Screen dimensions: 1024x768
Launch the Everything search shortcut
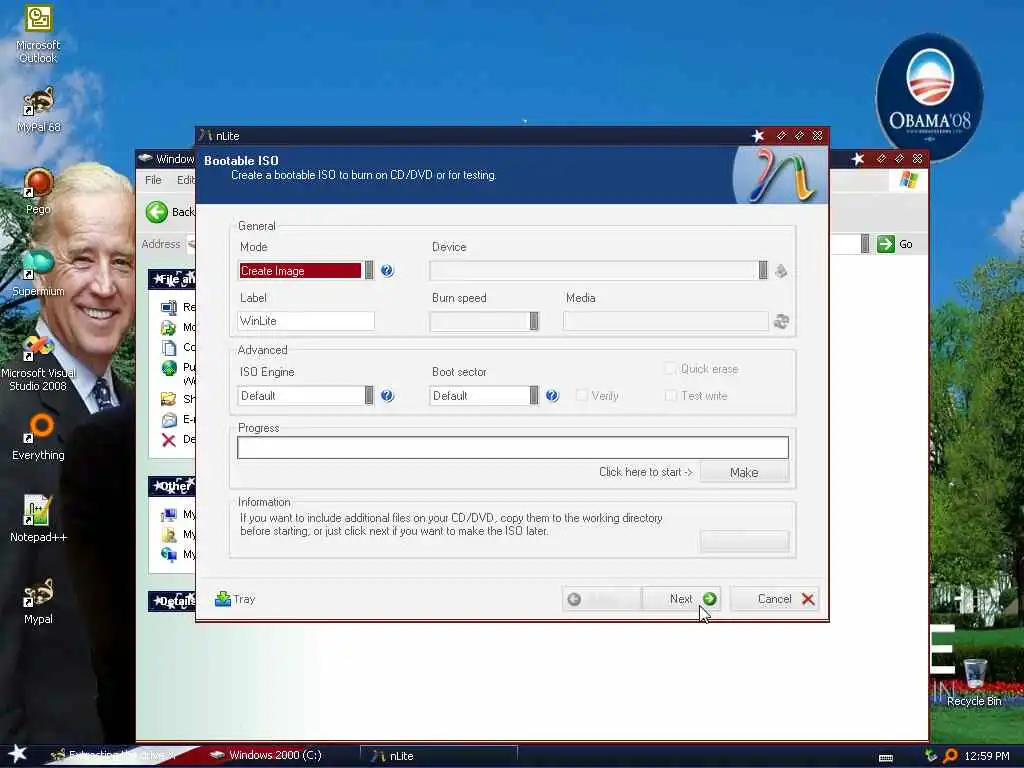pos(38,436)
